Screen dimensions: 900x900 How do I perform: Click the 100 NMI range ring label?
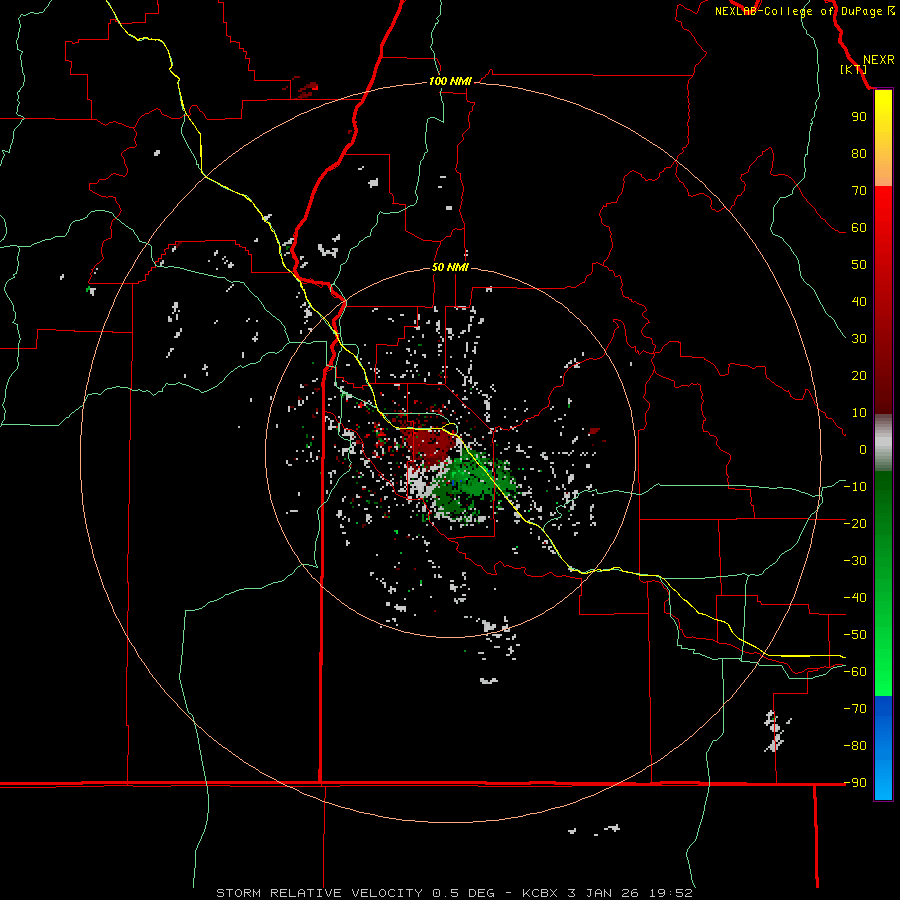(450, 82)
